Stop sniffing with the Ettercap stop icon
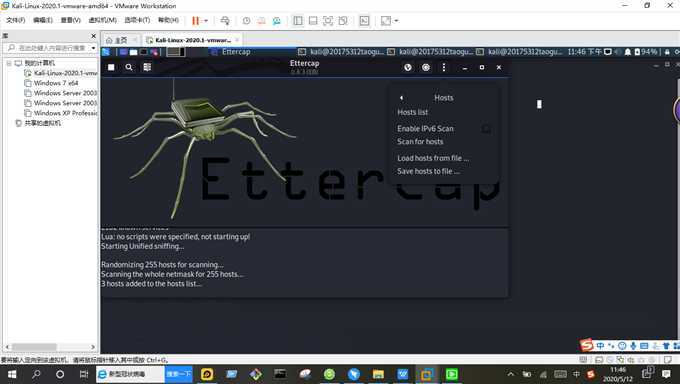Image resolution: width=680 pixels, height=384 pixels. (111, 67)
